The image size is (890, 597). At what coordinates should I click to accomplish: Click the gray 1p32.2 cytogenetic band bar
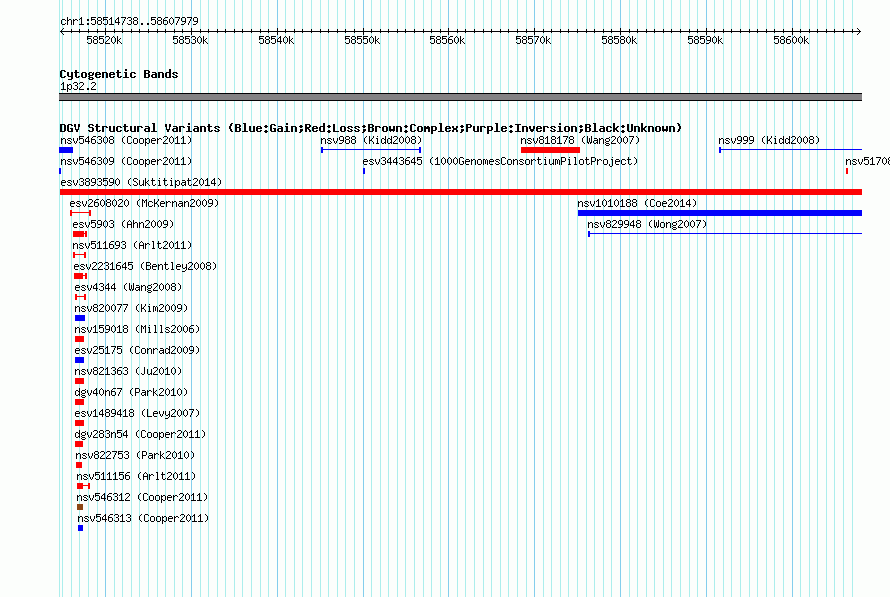pos(461,97)
